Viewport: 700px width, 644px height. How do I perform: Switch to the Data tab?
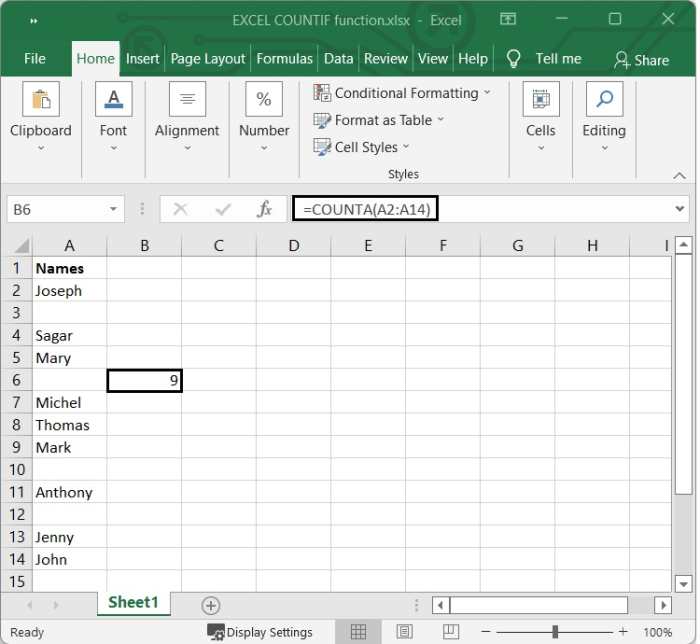(338, 59)
